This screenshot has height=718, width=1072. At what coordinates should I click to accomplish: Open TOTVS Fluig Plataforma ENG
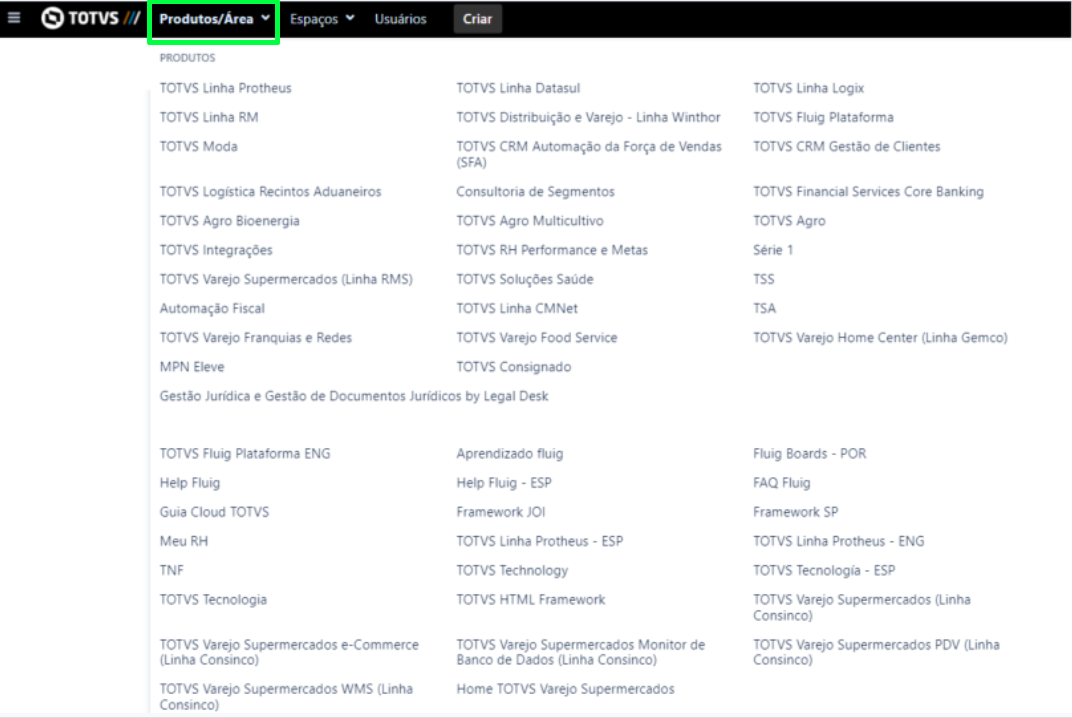point(245,454)
